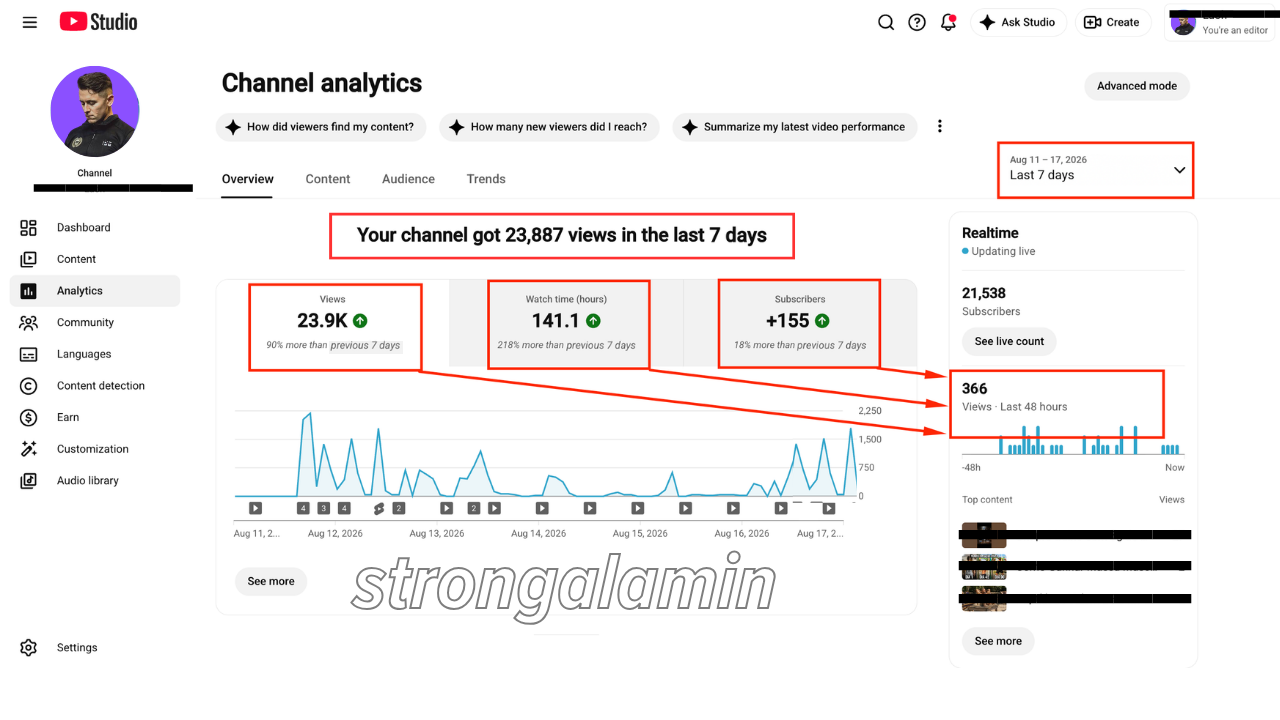Open the notifications bell

948,22
